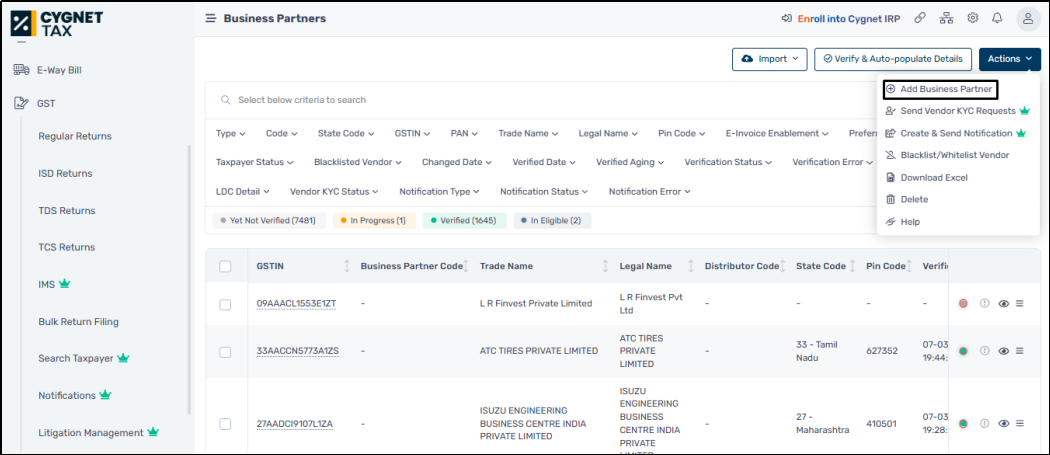Expand the State Code filter dropdown
The height and width of the screenshot is (455, 1050).
pos(346,133)
